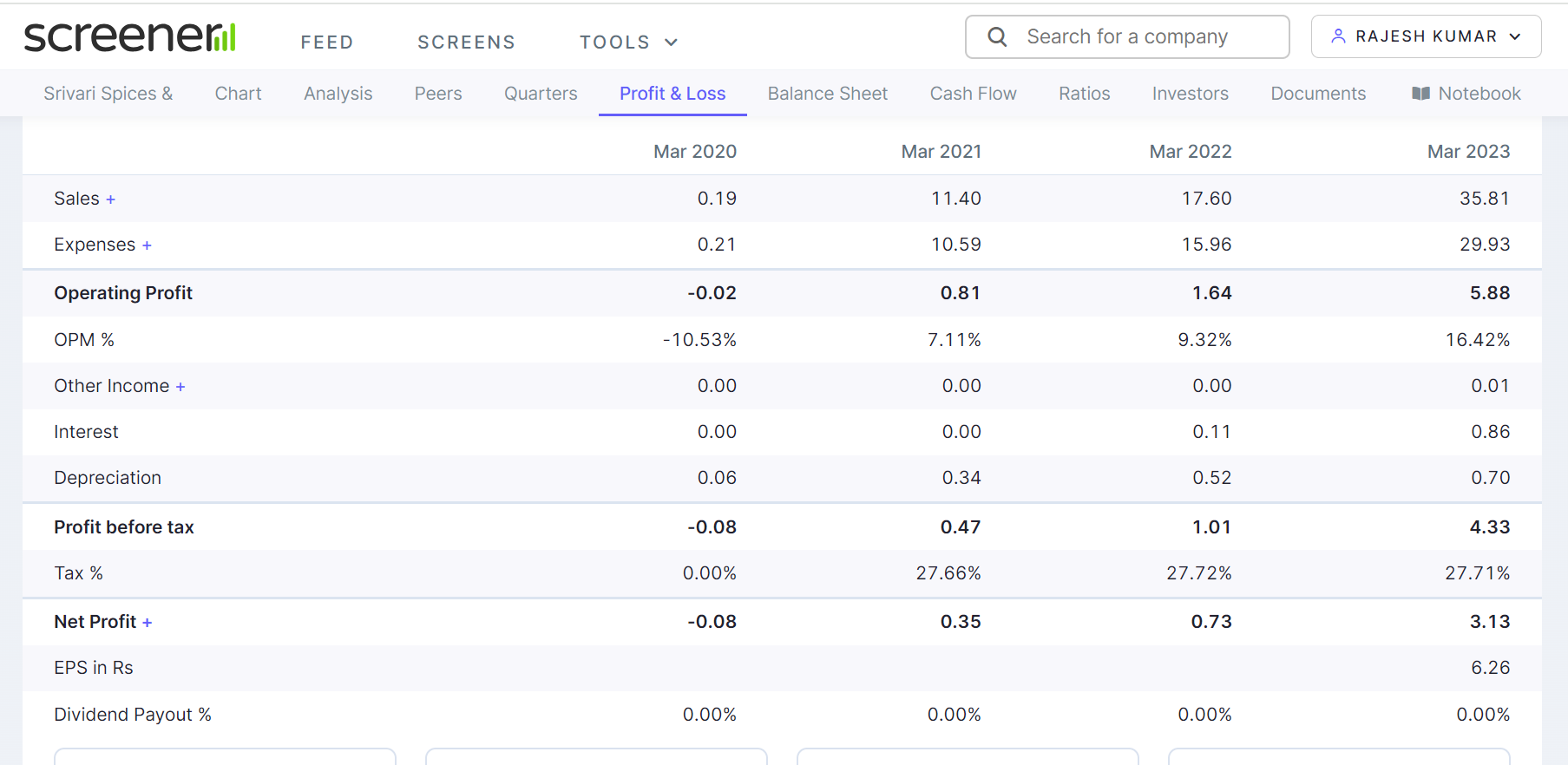Viewport: 1568px width, 765px height.
Task: Expand the Expenses row breakdown
Action: coord(147,245)
